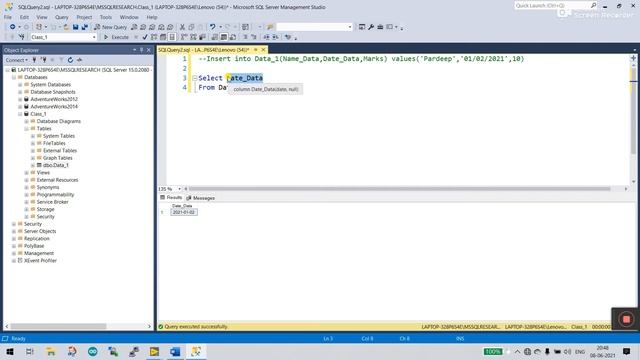The image size is (640, 360).
Task: Open the Tools menu
Action: (106, 17)
